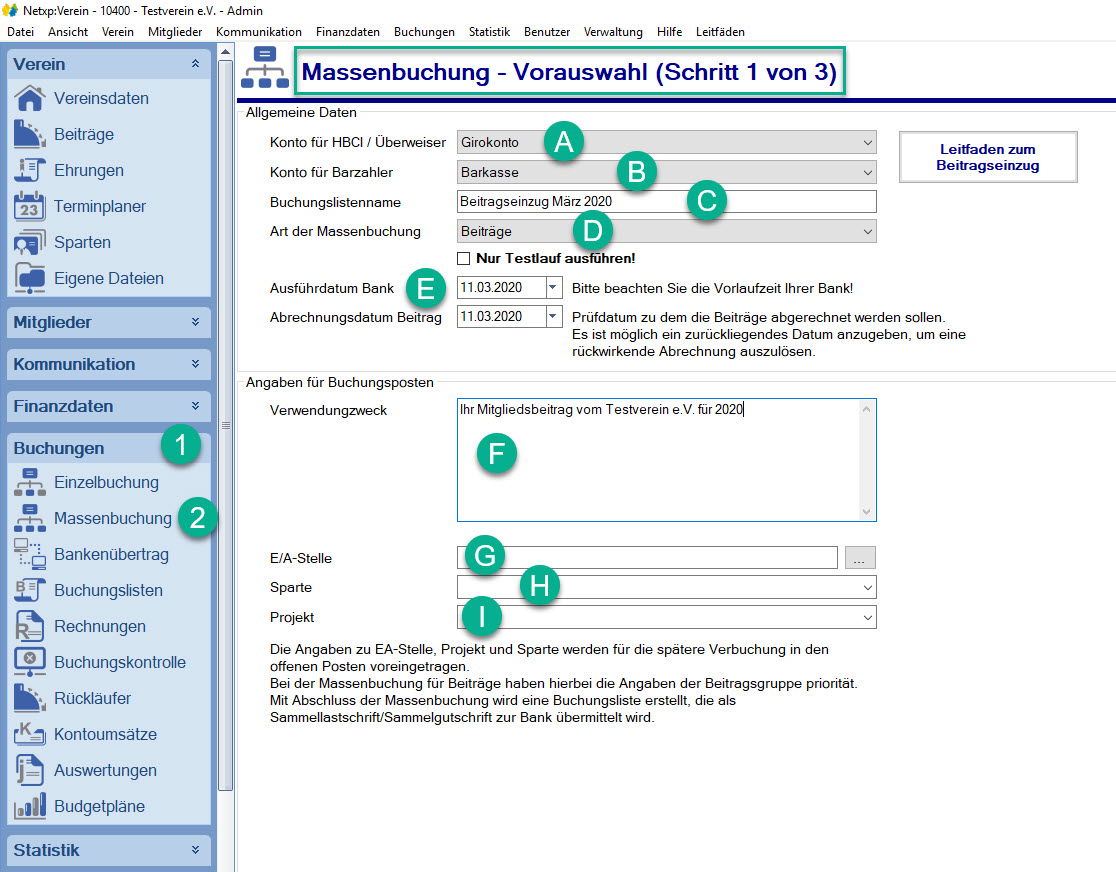Image resolution: width=1116 pixels, height=872 pixels.
Task: Click Netxp:Verein app icon in title bar
Action: pos(10,11)
